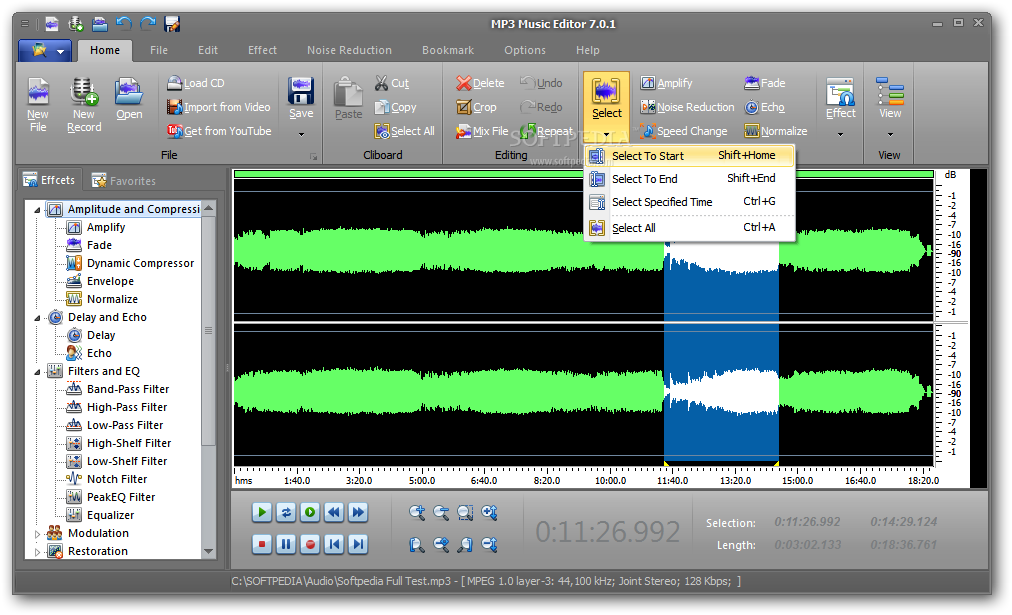The width and height of the screenshot is (1012, 615).
Task: Toggle loop playback button
Action: coord(286,512)
